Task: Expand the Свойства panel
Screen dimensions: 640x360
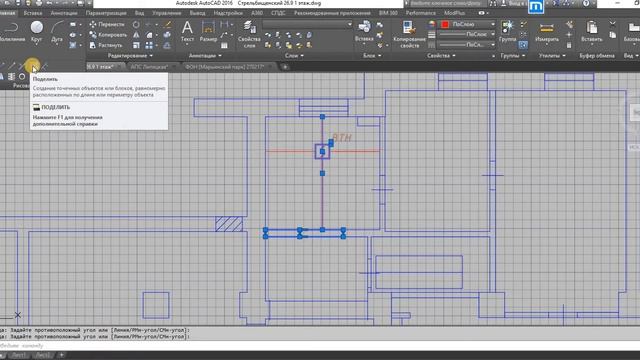Action: click(441, 56)
